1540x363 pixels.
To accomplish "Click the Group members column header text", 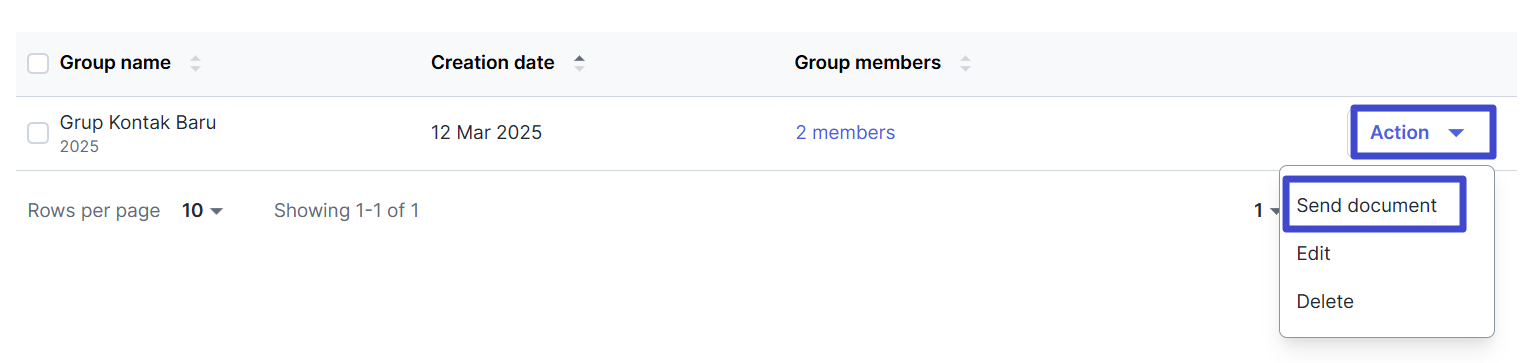I will coord(867,63).
